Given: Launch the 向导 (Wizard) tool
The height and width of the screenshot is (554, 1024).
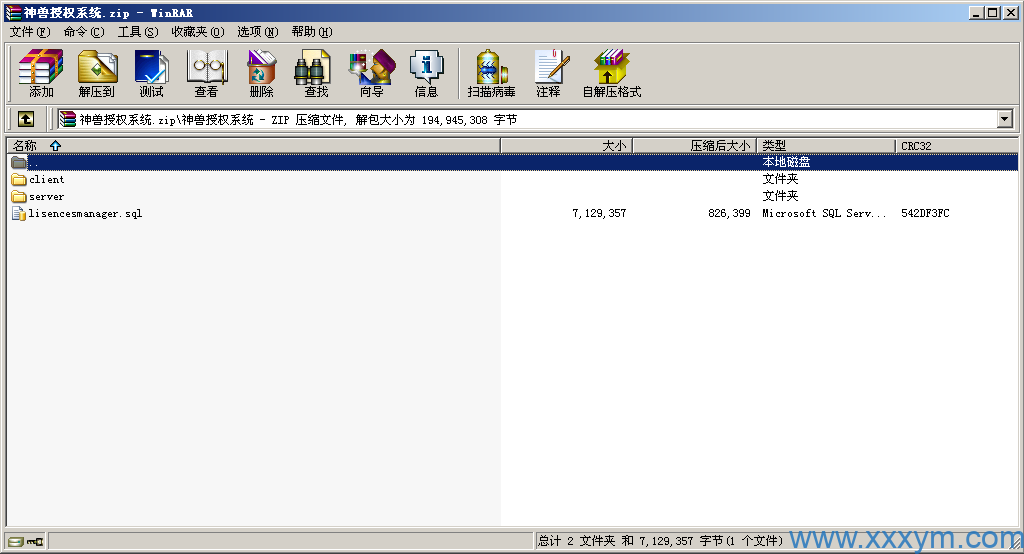Looking at the screenshot, I should point(371,73).
